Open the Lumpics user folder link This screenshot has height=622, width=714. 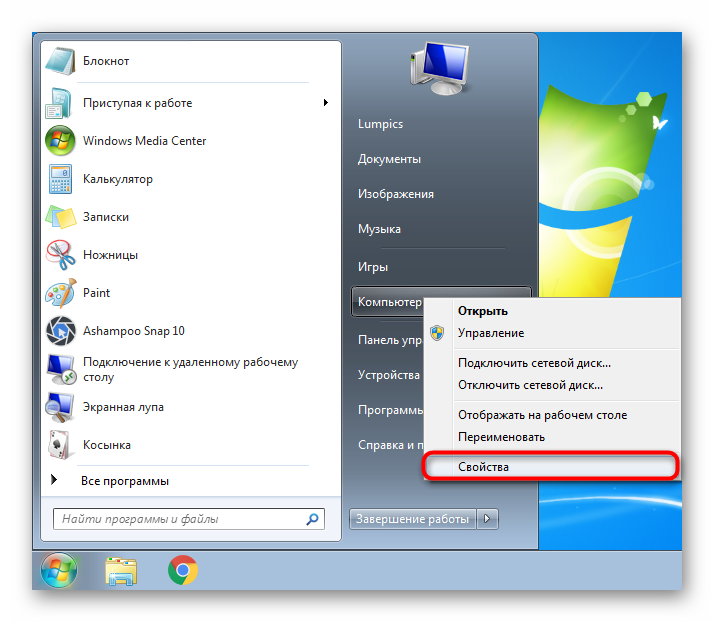click(x=380, y=124)
